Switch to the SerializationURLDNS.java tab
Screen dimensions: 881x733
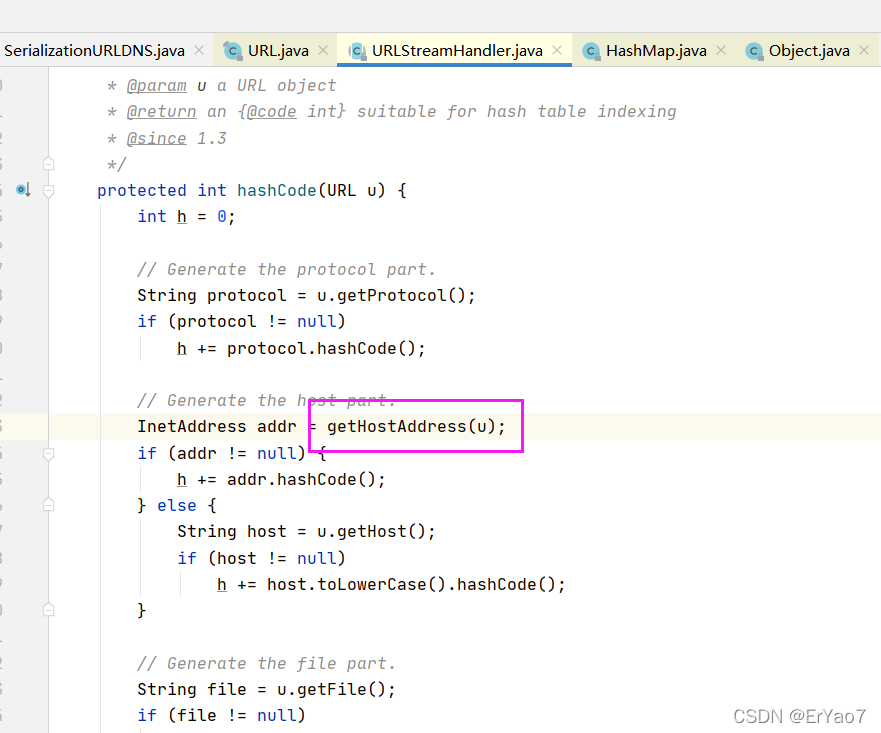point(95,49)
